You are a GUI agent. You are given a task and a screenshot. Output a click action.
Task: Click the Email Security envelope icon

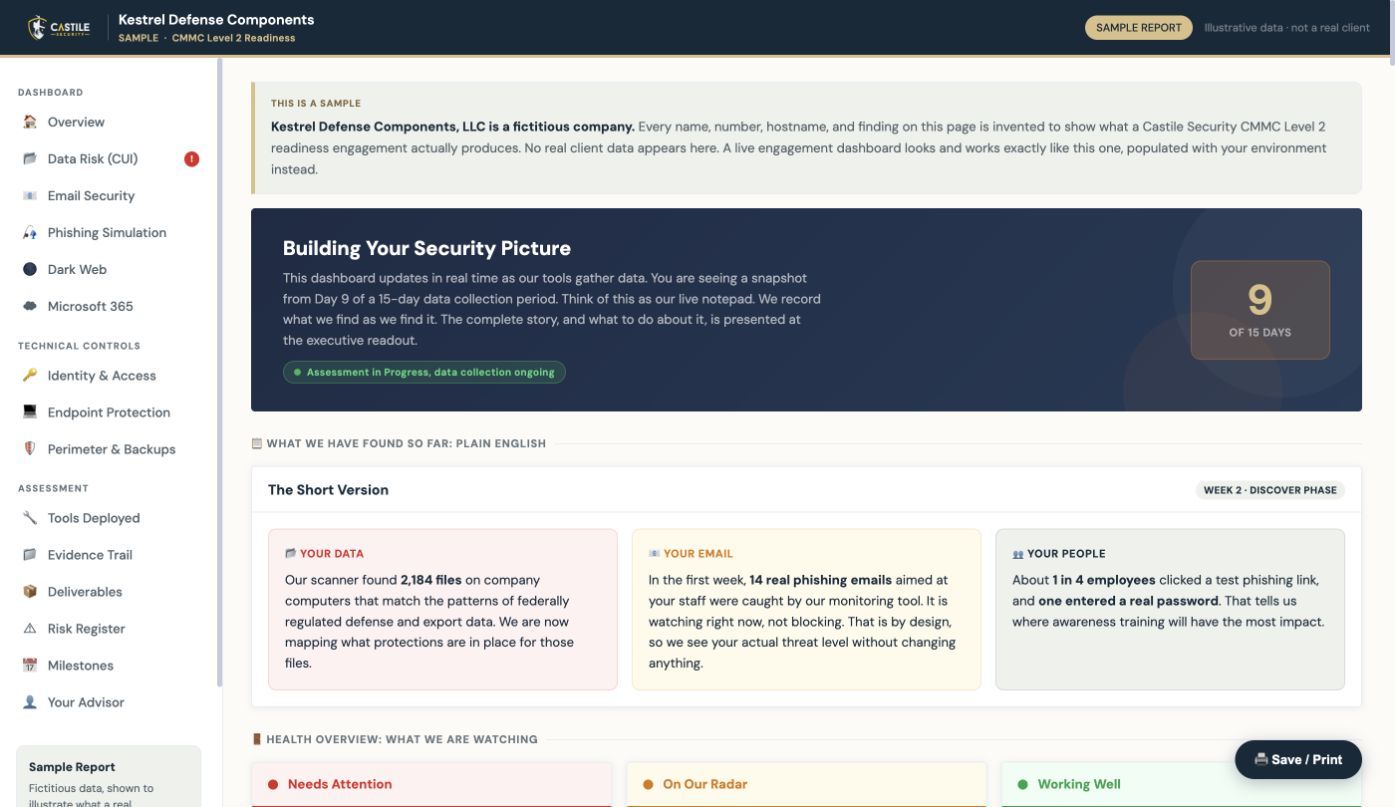coord(30,196)
